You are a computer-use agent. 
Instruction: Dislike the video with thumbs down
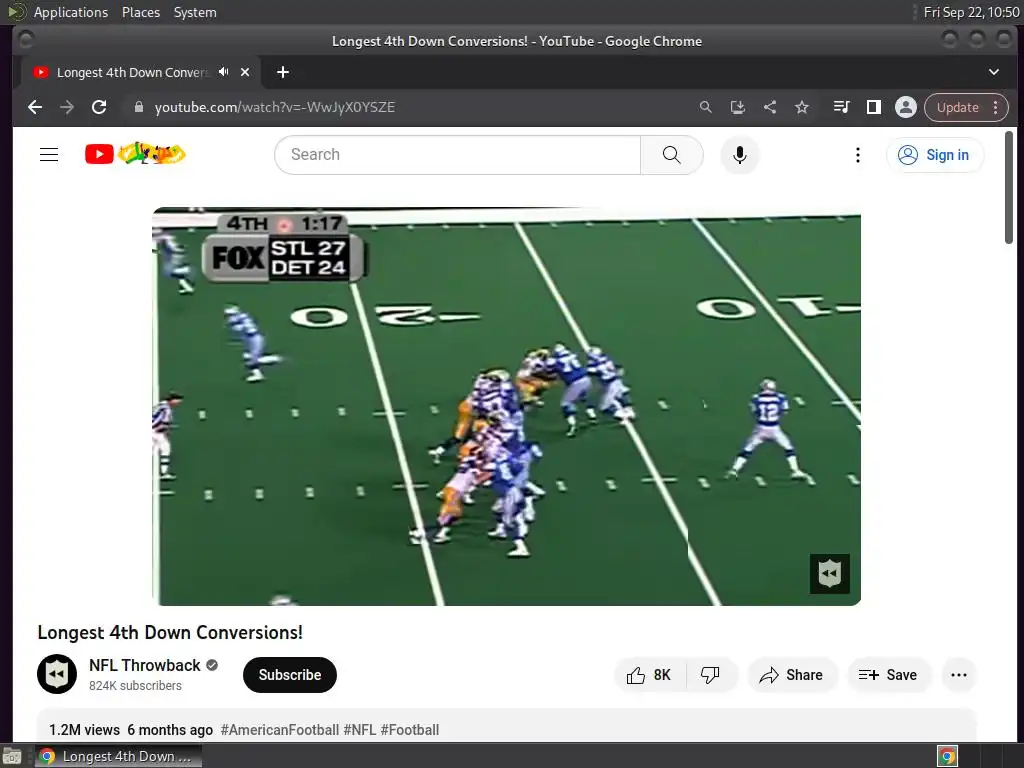coord(711,675)
